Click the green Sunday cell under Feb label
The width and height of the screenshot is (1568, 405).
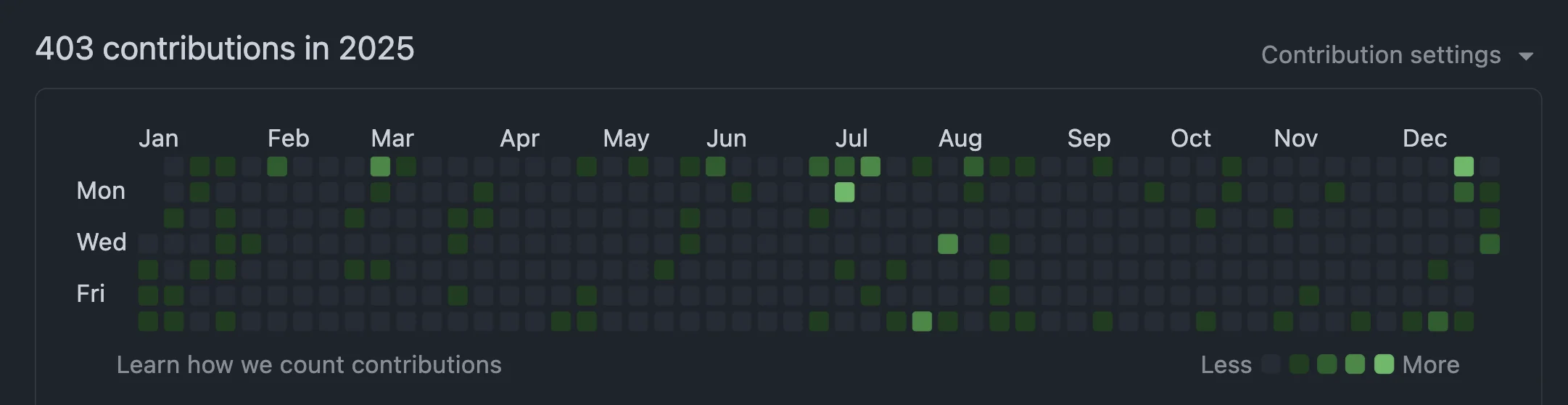[277, 166]
